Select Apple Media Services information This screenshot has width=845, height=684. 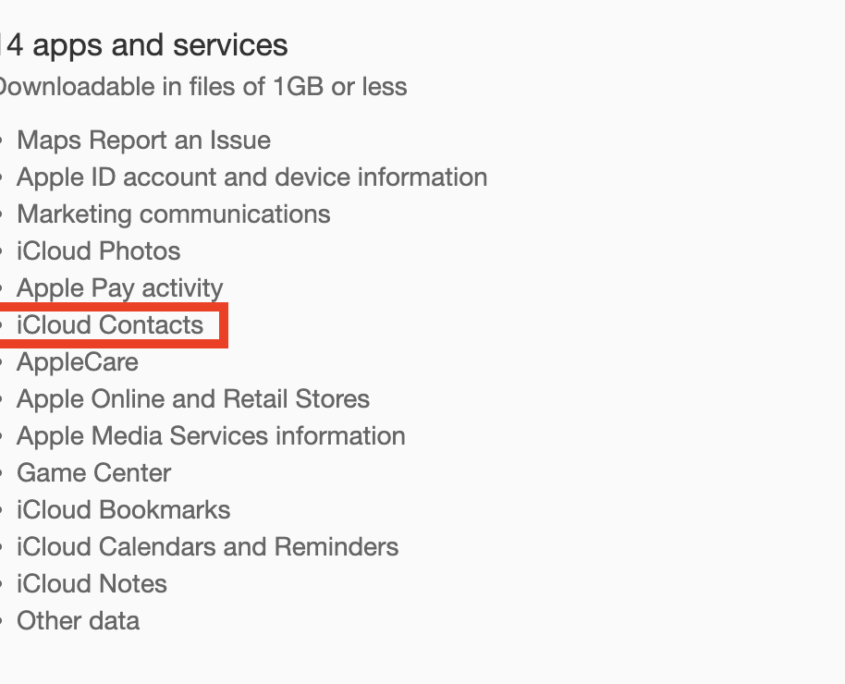pyautogui.click(x=211, y=436)
